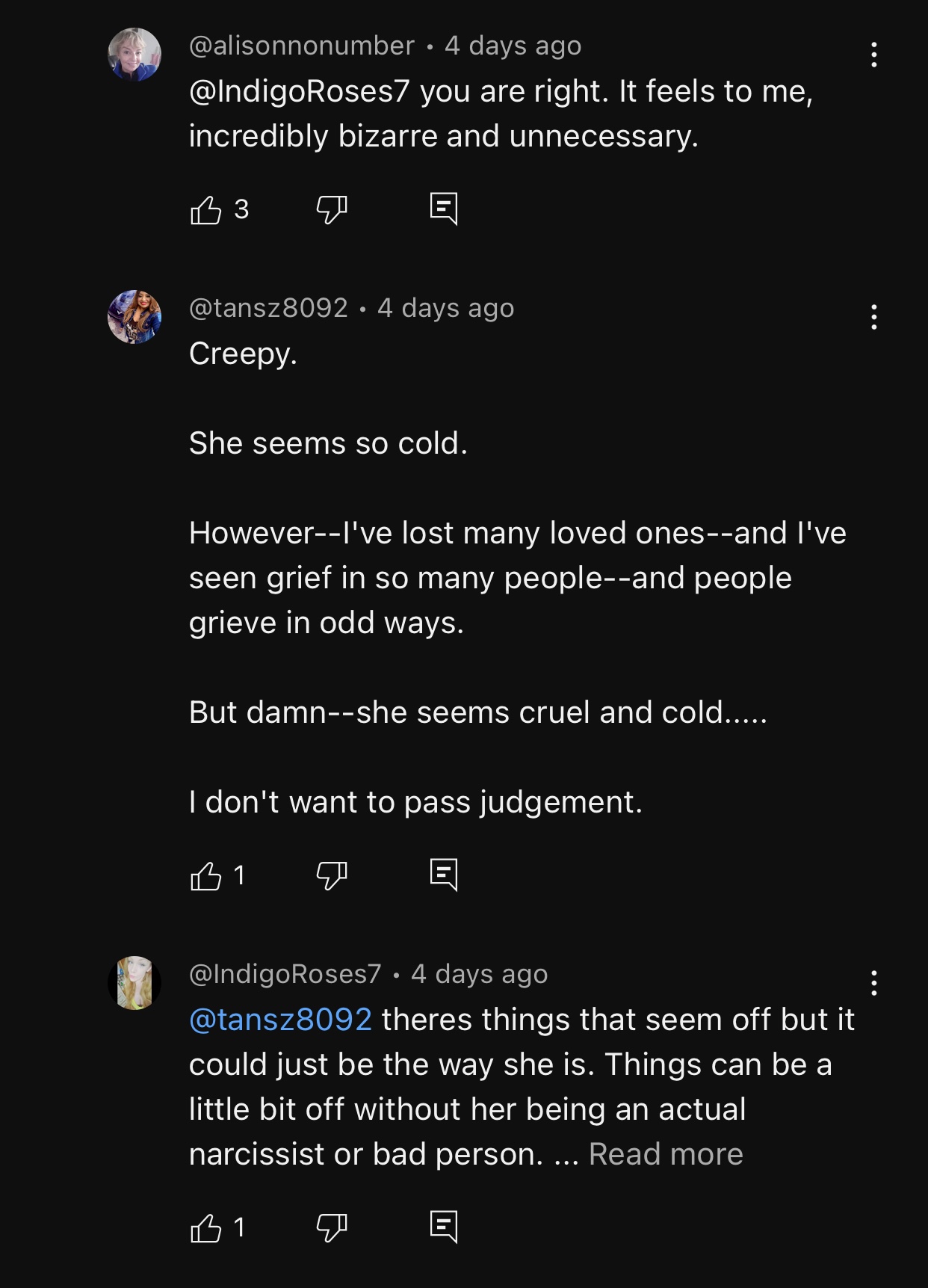Dislike tansz8092's comment

point(332,875)
